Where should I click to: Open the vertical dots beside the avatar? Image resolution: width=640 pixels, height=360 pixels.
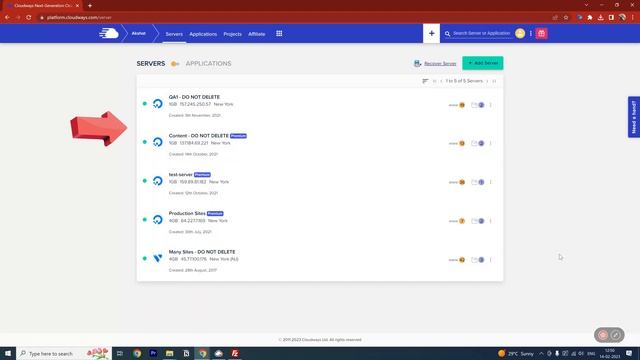coord(531,33)
